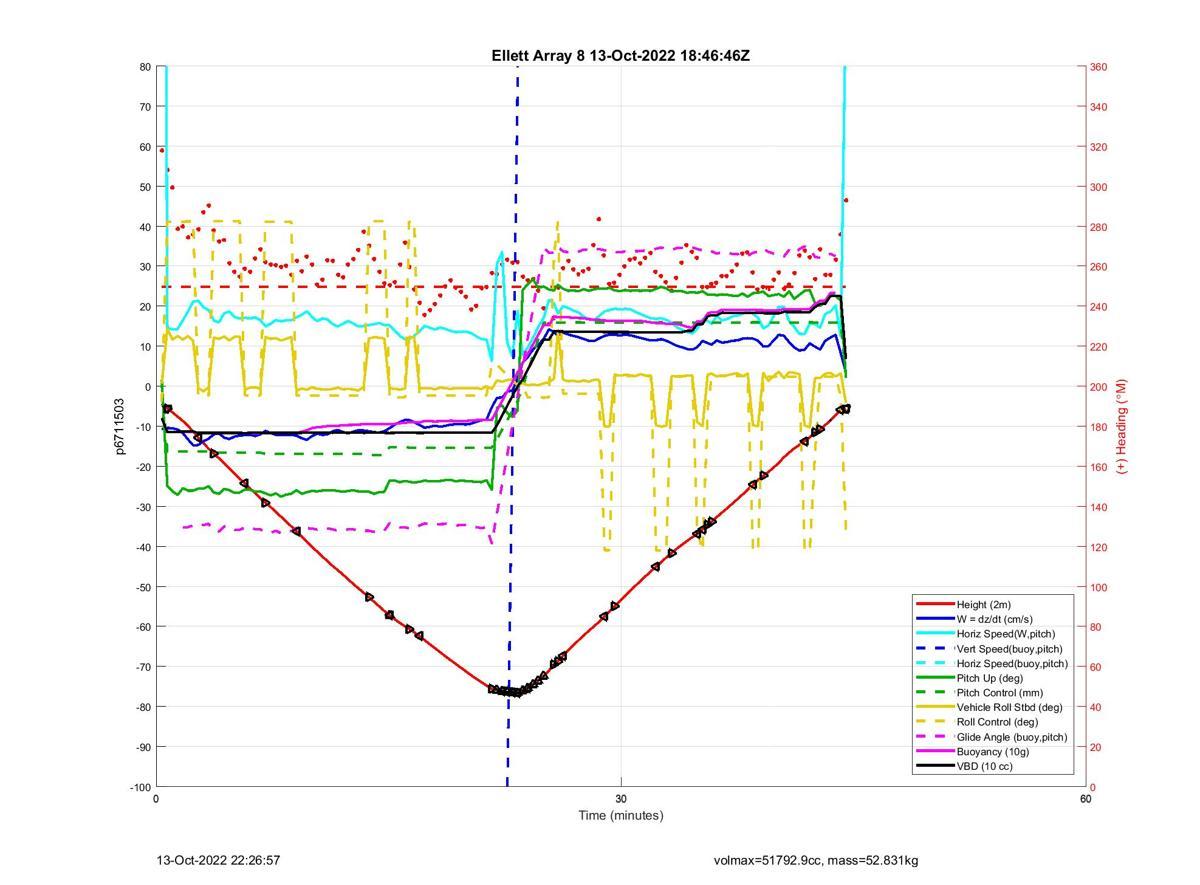This screenshot has height=885, width=1200.
Task: Click the '70' left axis tick label
Action: point(145,107)
